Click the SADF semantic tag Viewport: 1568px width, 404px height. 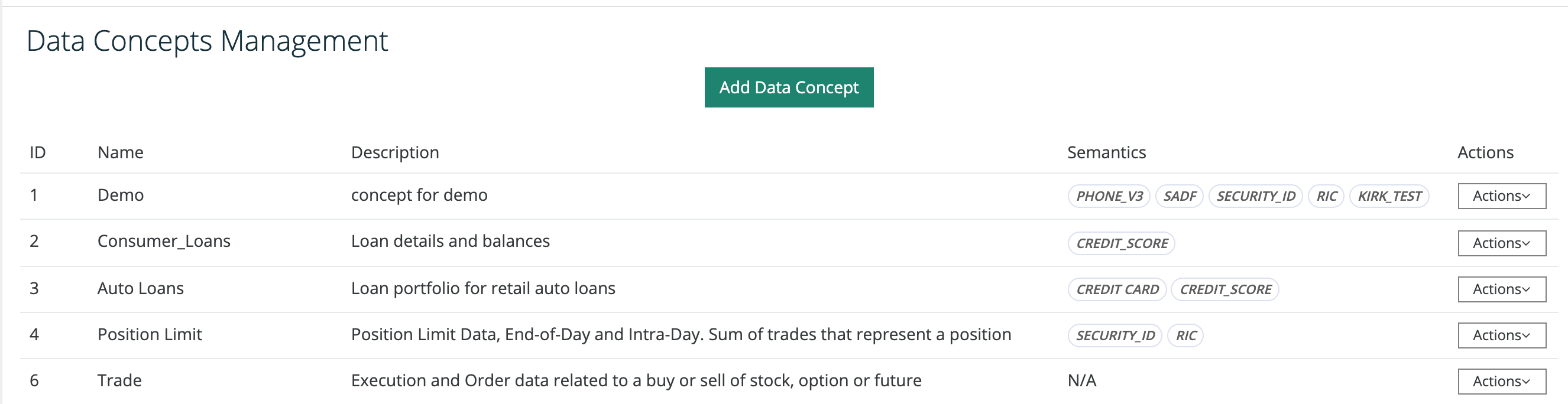[1179, 197]
